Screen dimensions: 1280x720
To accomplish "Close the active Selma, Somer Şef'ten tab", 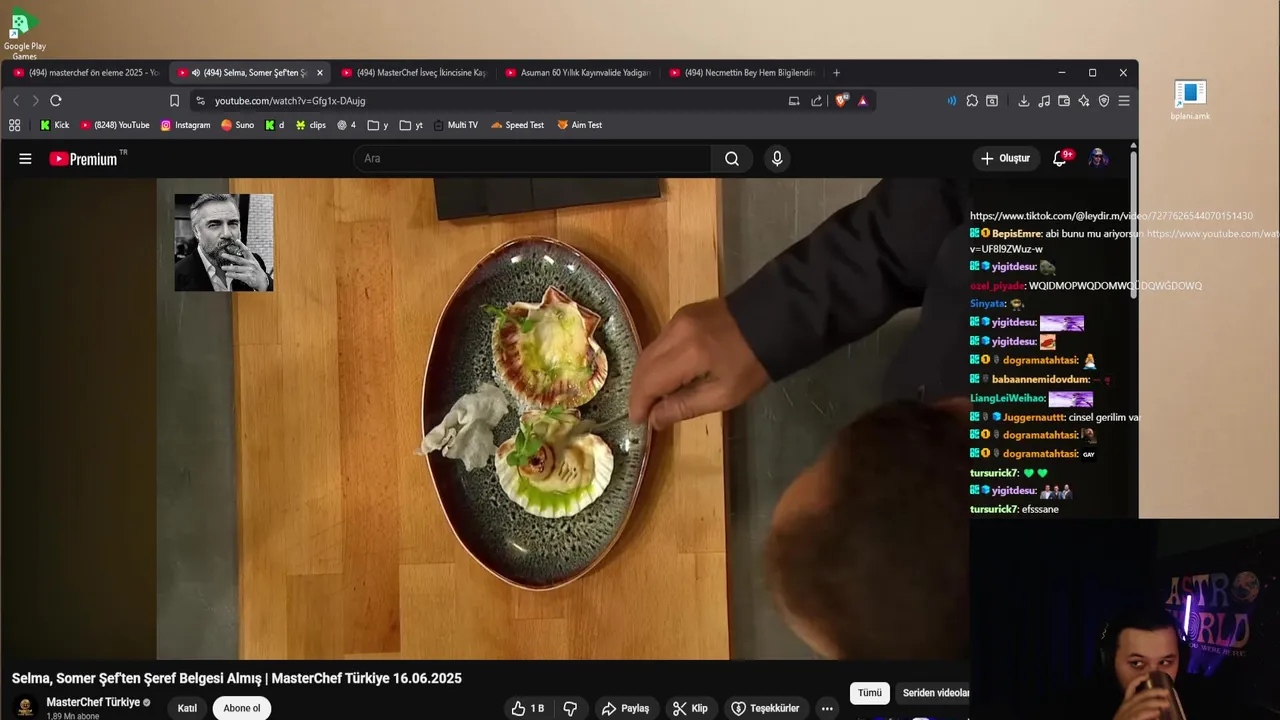I will pos(320,73).
